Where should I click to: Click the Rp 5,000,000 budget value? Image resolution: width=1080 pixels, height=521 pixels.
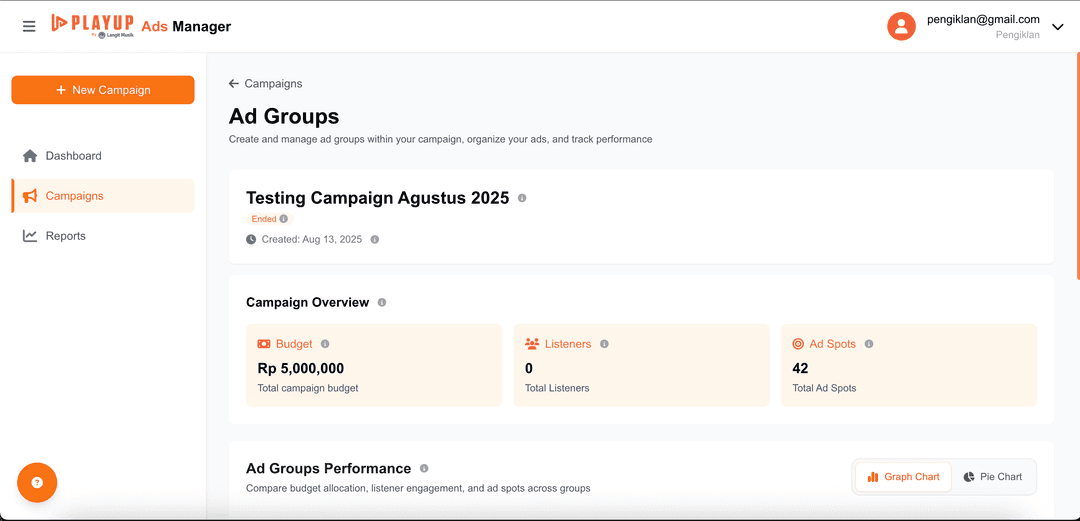coord(301,368)
